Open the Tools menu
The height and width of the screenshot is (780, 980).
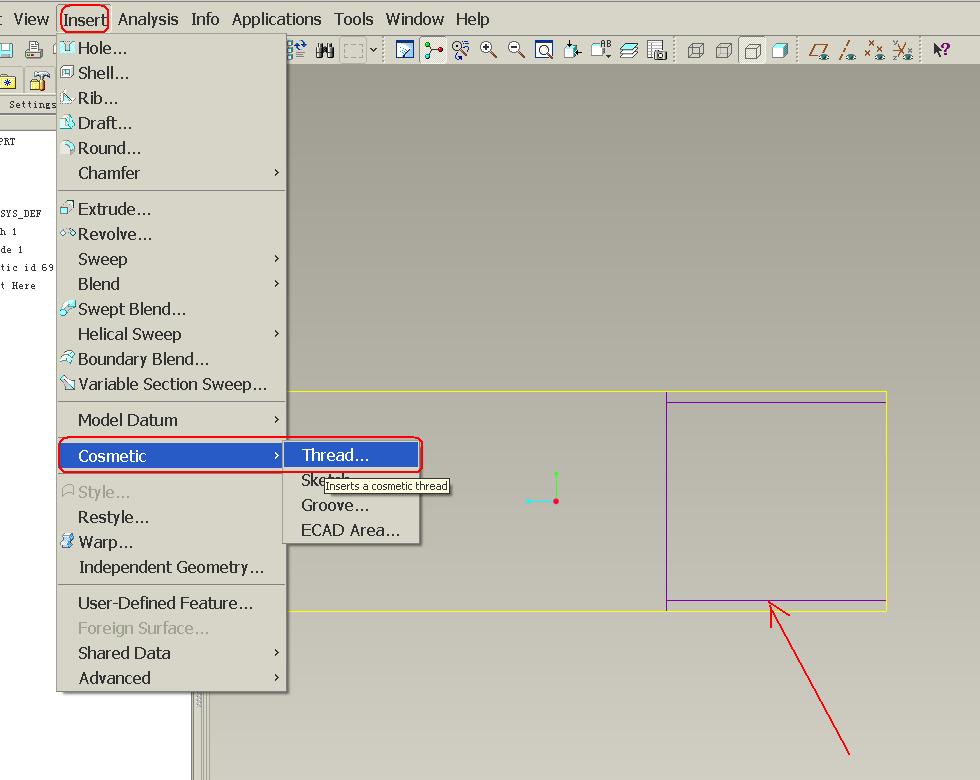(353, 19)
